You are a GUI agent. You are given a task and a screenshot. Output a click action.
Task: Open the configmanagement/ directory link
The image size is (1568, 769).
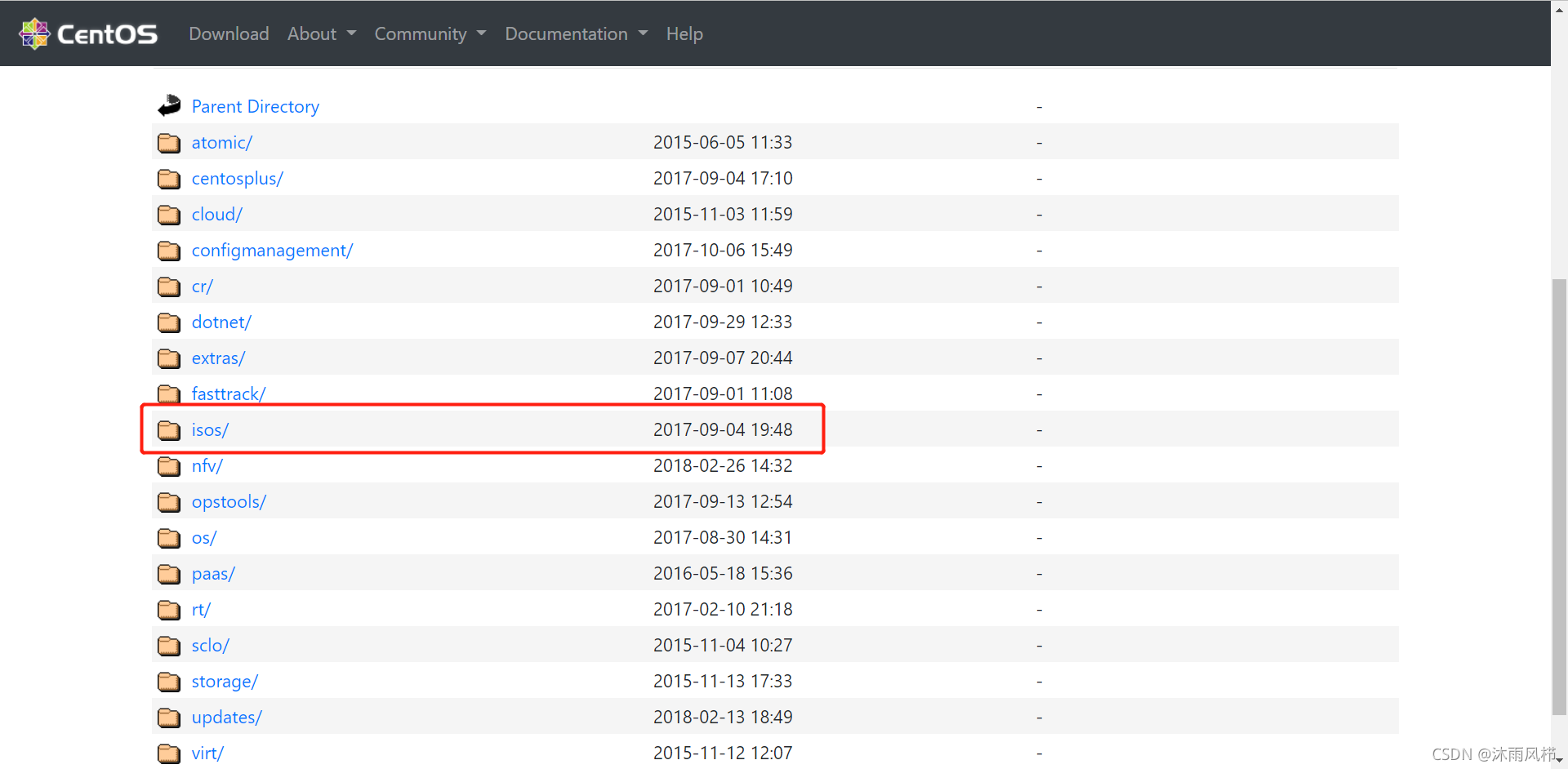[272, 251]
